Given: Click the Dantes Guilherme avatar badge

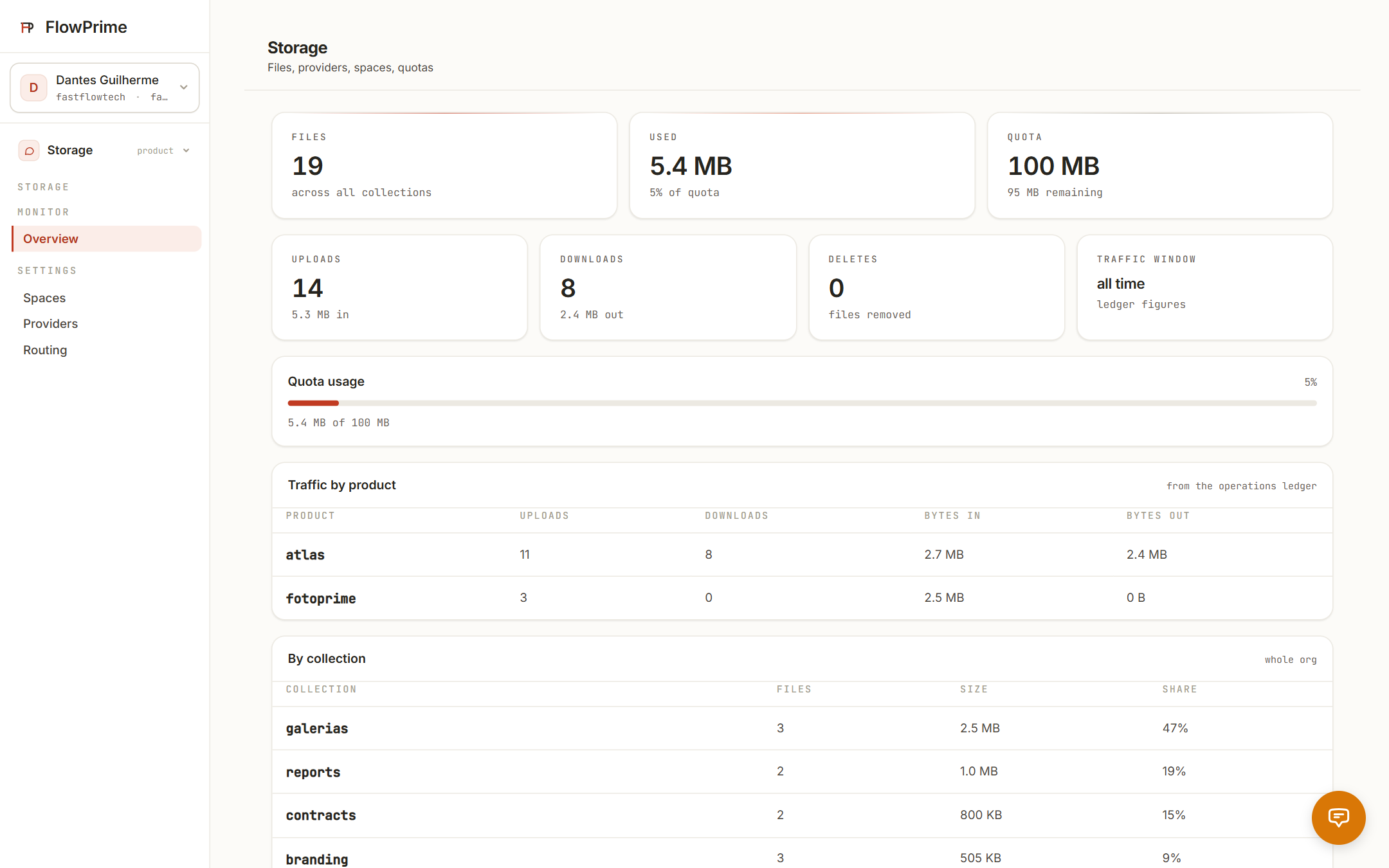Looking at the screenshot, I should tap(33, 87).
